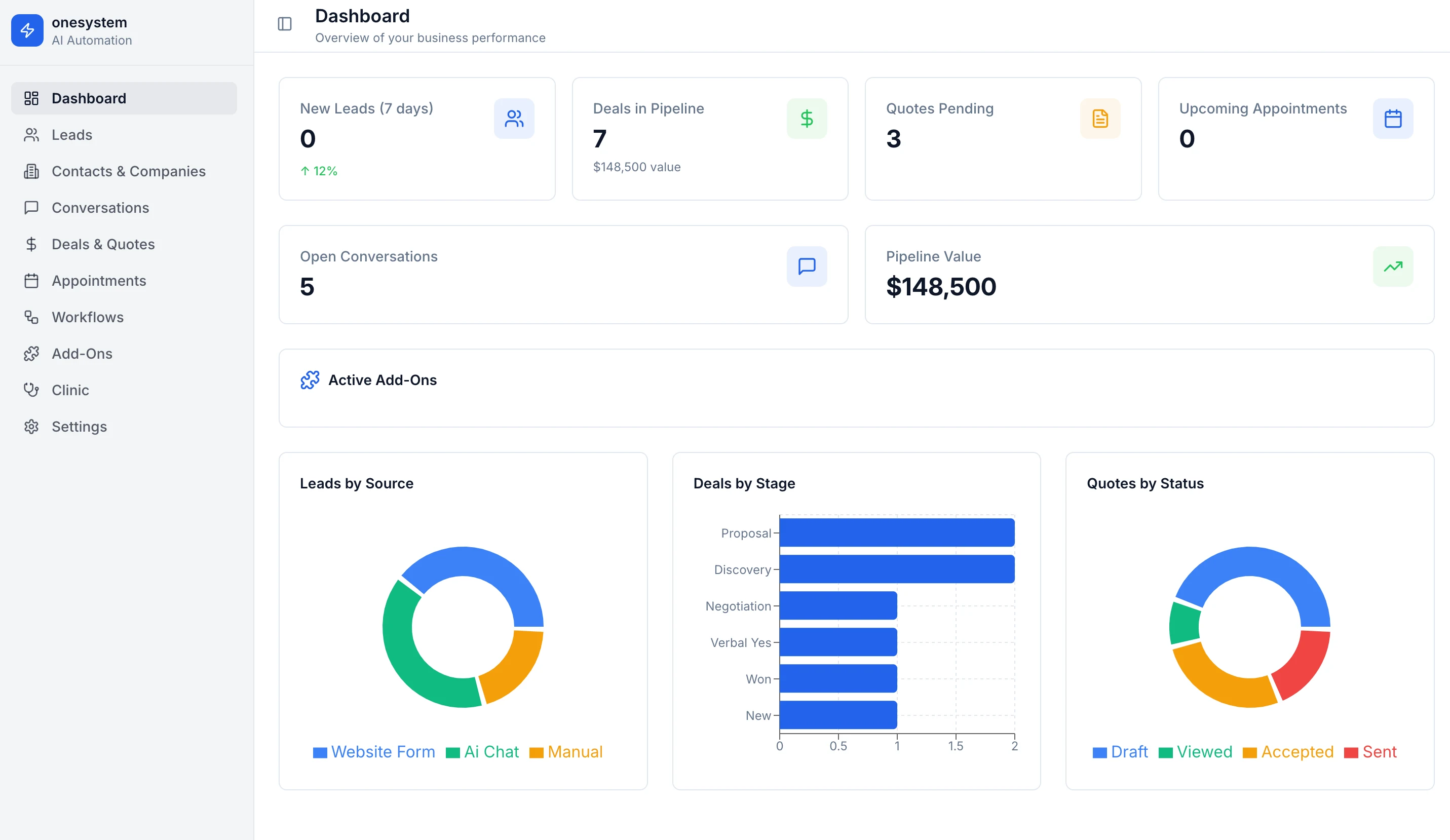The image size is (1450, 840).
Task: Open Leads in the sidebar
Action: [x=72, y=135]
